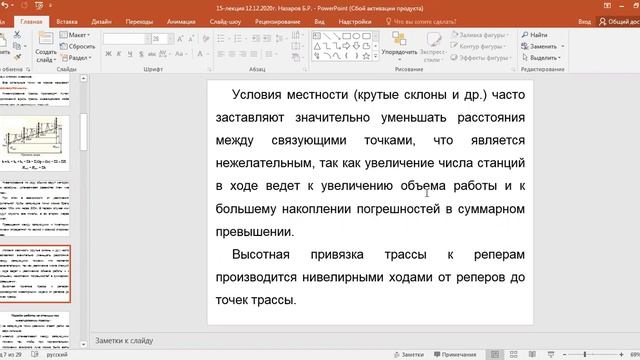Click the clear formatting icon
Image resolution: width=640 pixels, height=360 pixels.
click(x=206, y=39)
